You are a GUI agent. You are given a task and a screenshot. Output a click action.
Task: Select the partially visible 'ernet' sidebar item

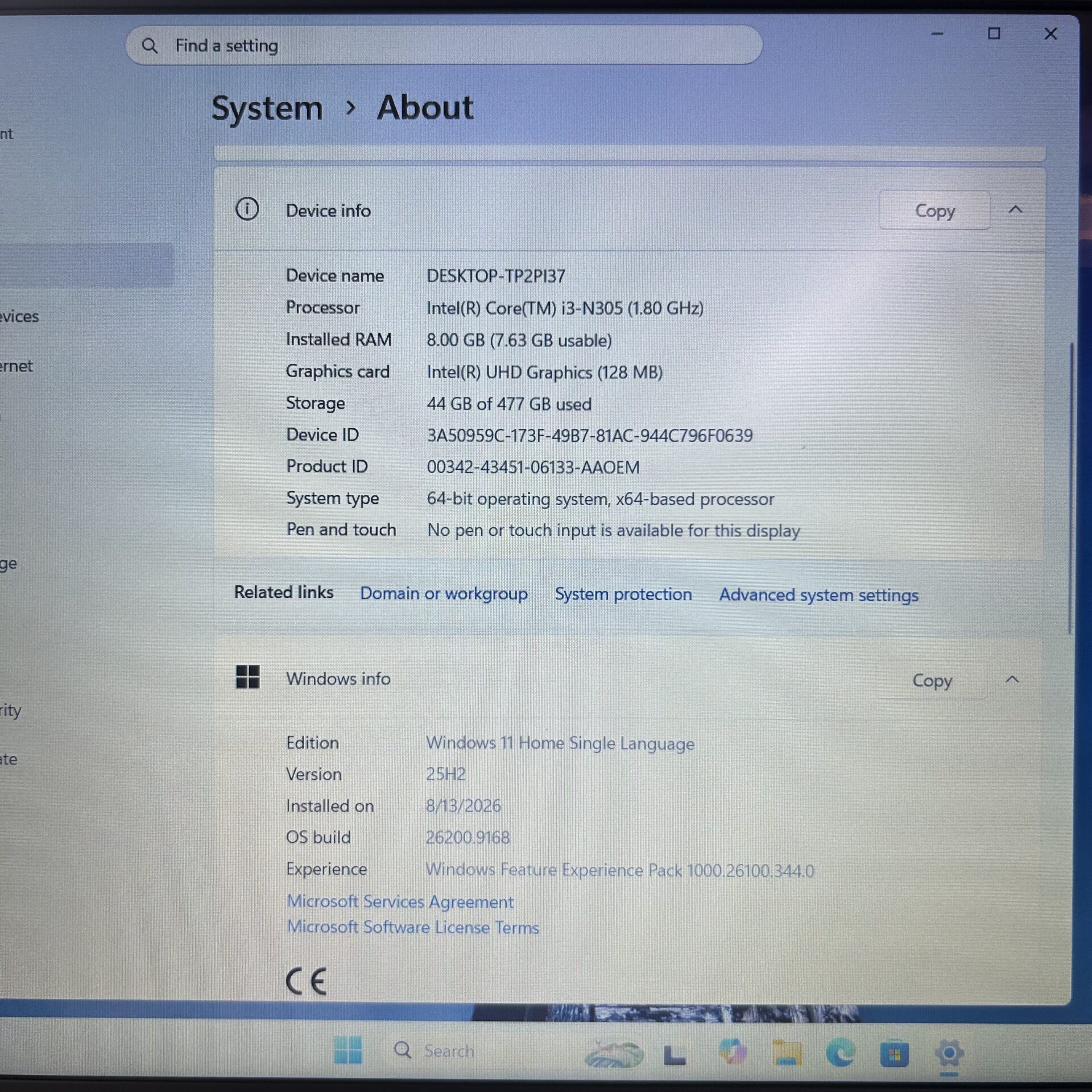click(x=16, y=366)
